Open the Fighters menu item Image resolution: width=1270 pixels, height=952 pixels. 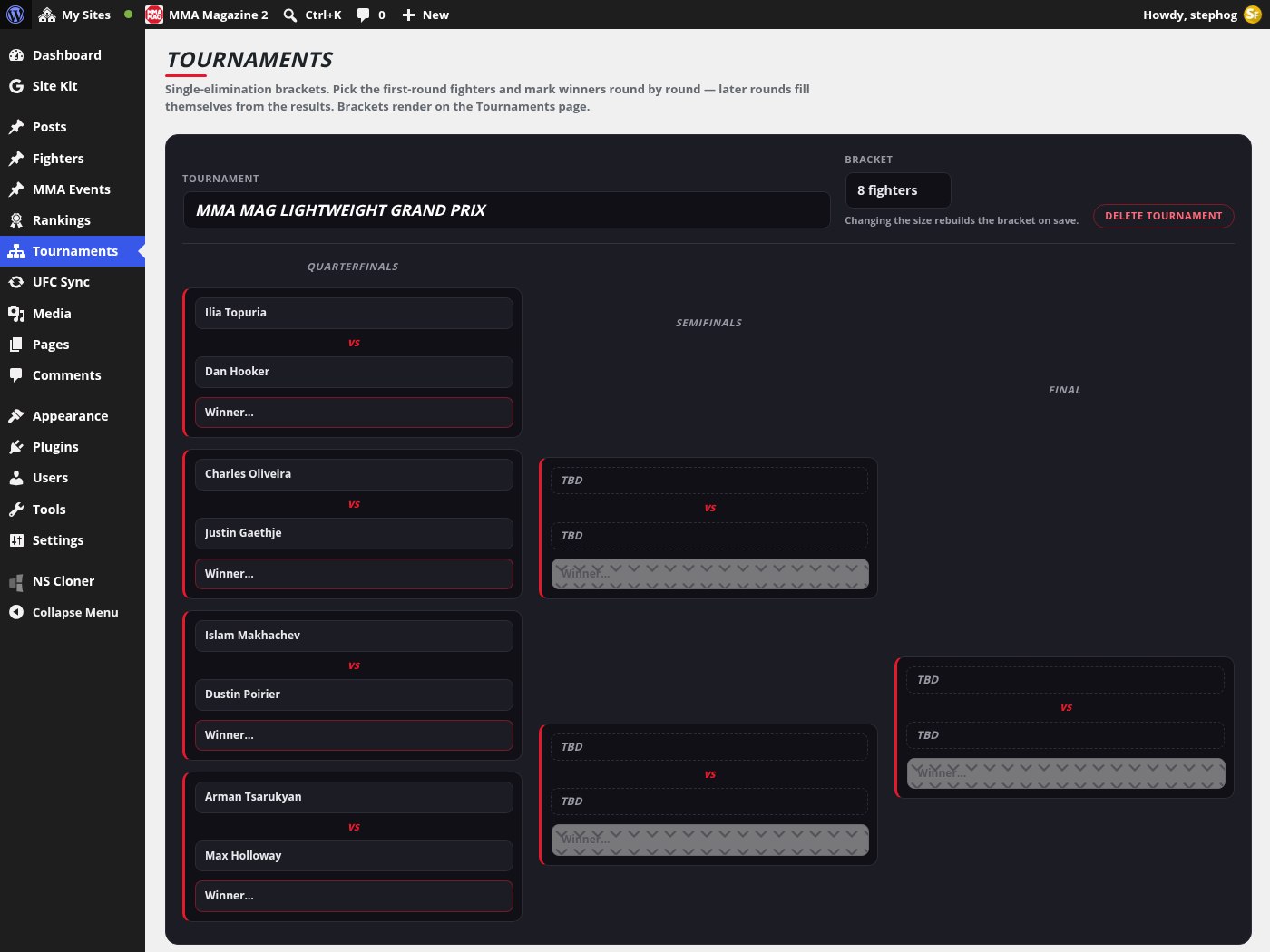73,159
